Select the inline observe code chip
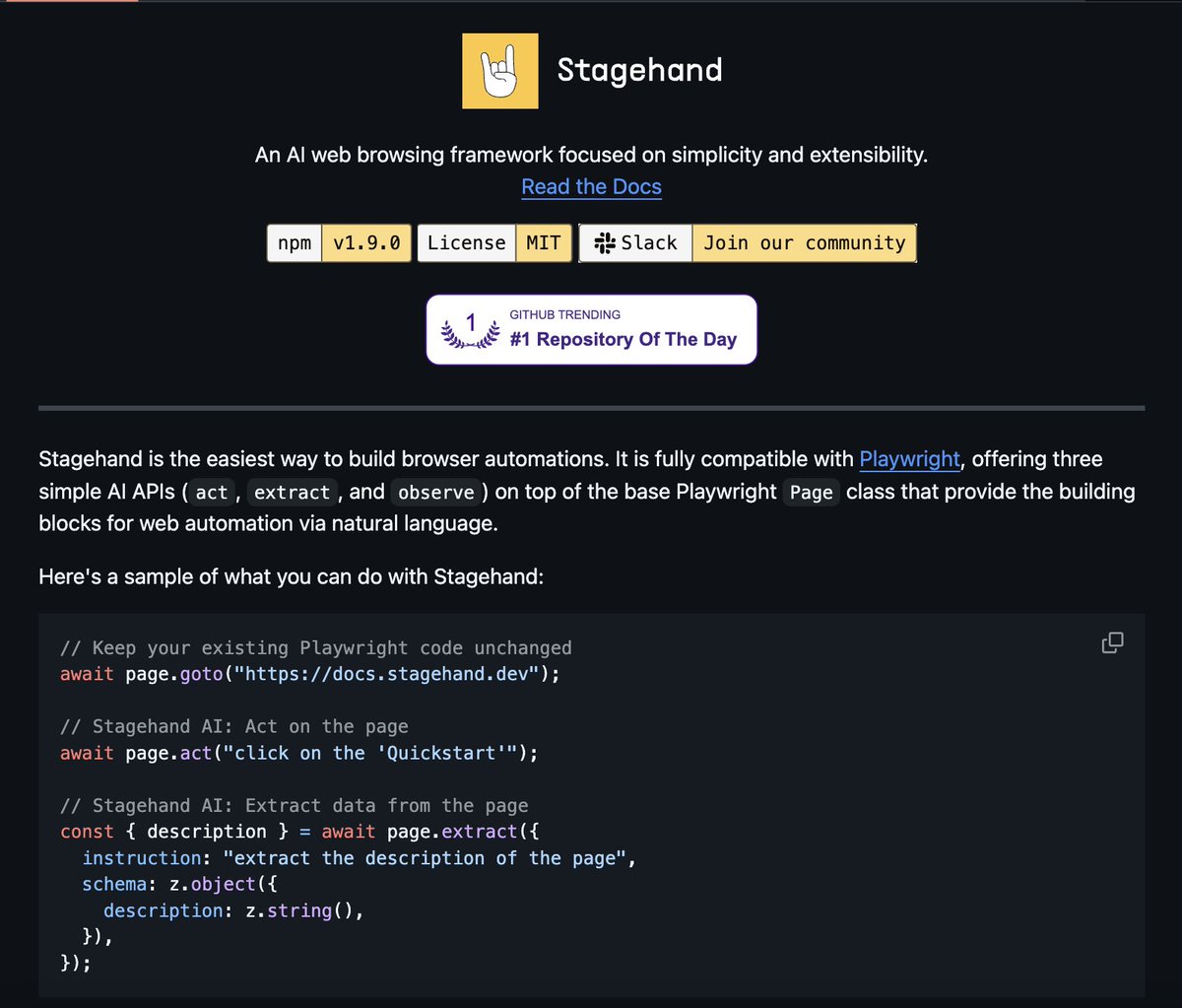This screenshot has height=1008, width=1182. pos(435,492)
